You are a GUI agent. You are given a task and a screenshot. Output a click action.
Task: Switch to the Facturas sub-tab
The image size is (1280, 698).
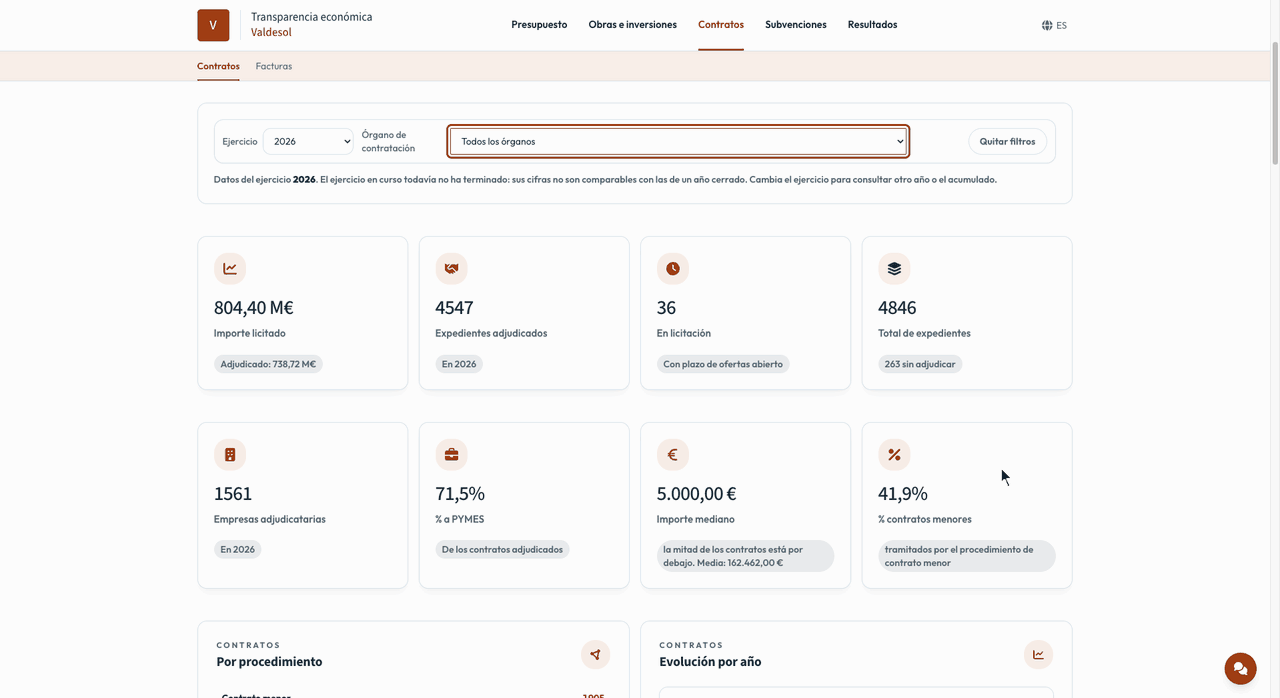click(274, 66)
